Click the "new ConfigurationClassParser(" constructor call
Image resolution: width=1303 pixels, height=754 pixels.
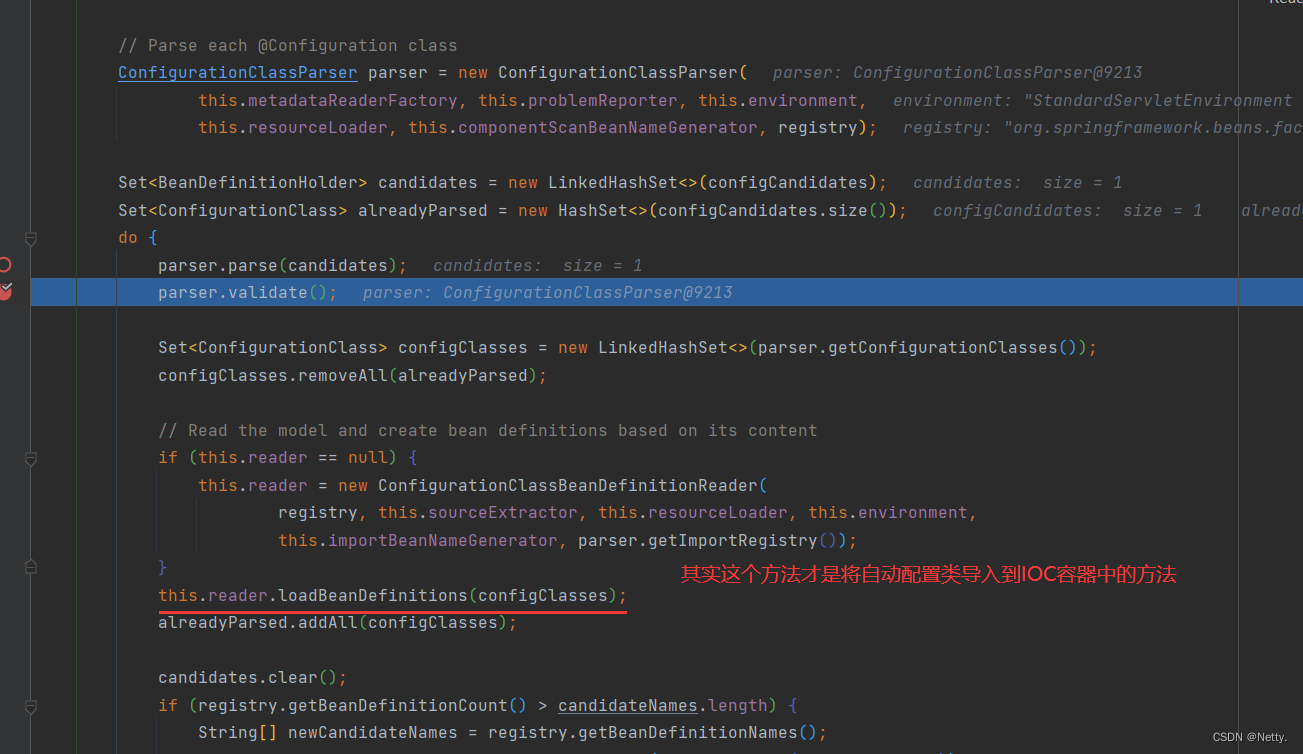[603, 72]
